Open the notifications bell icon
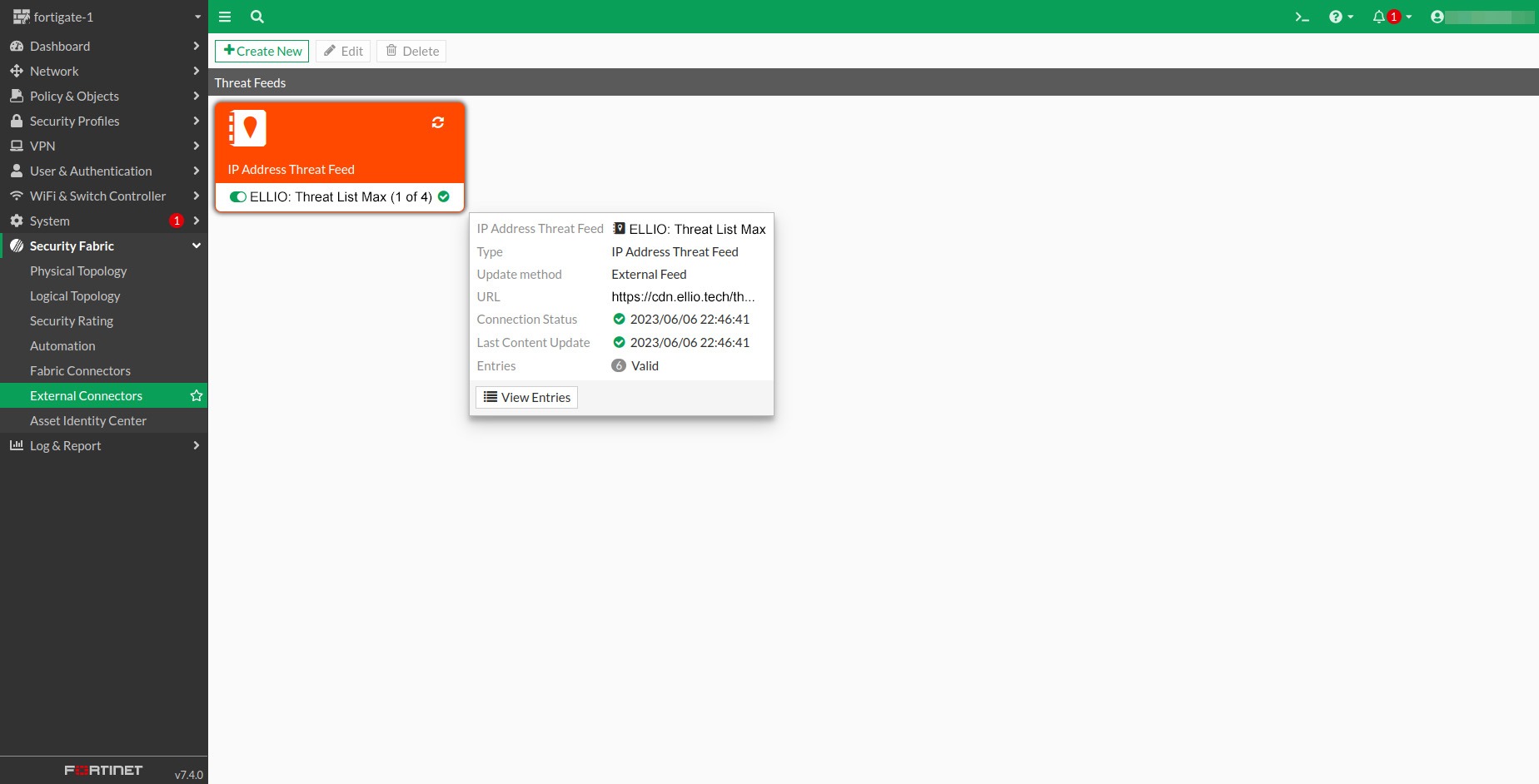The image size is (1539, 784). click(x=1379, y=17)
